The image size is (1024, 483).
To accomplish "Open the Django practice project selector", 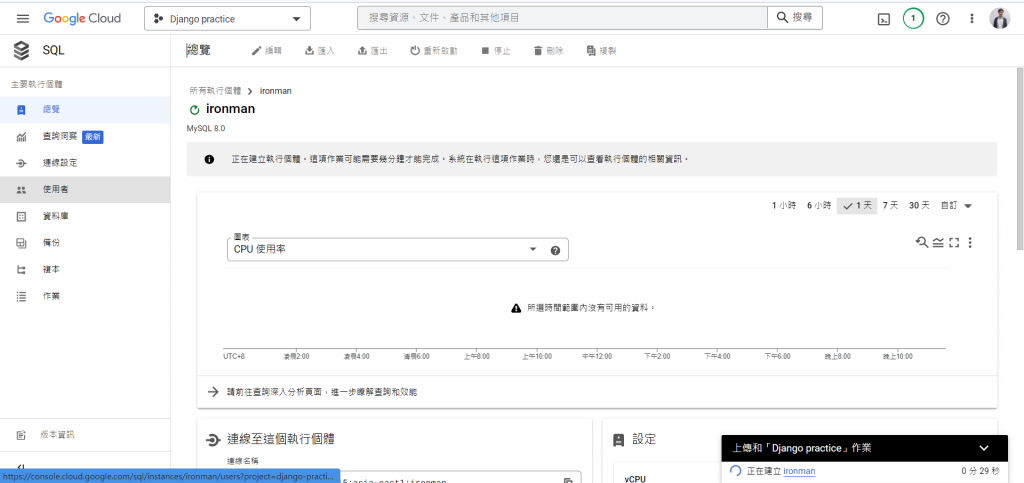I will pyautogui.click(x=227, y=19).
